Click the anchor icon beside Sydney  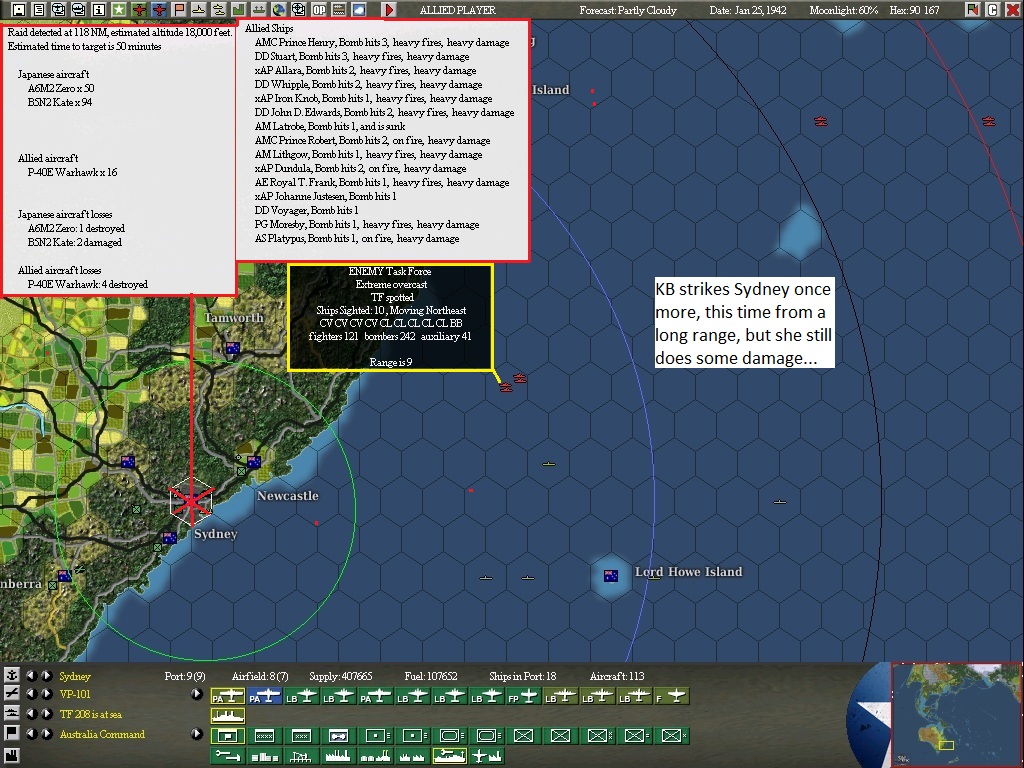pyautogui.click(x=11, y=675)
